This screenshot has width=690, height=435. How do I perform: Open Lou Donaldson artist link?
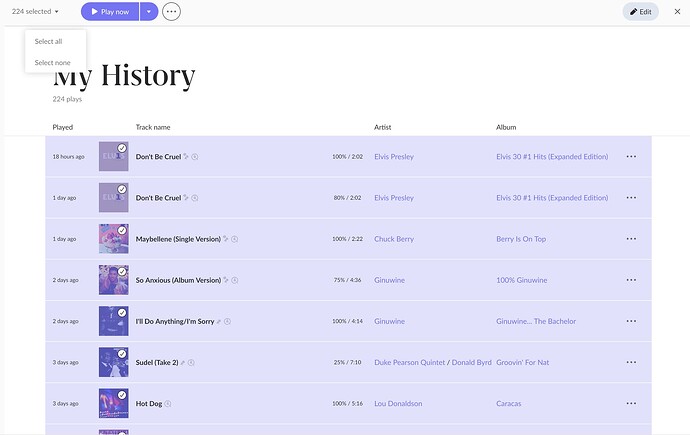click(x=398, y=403)
